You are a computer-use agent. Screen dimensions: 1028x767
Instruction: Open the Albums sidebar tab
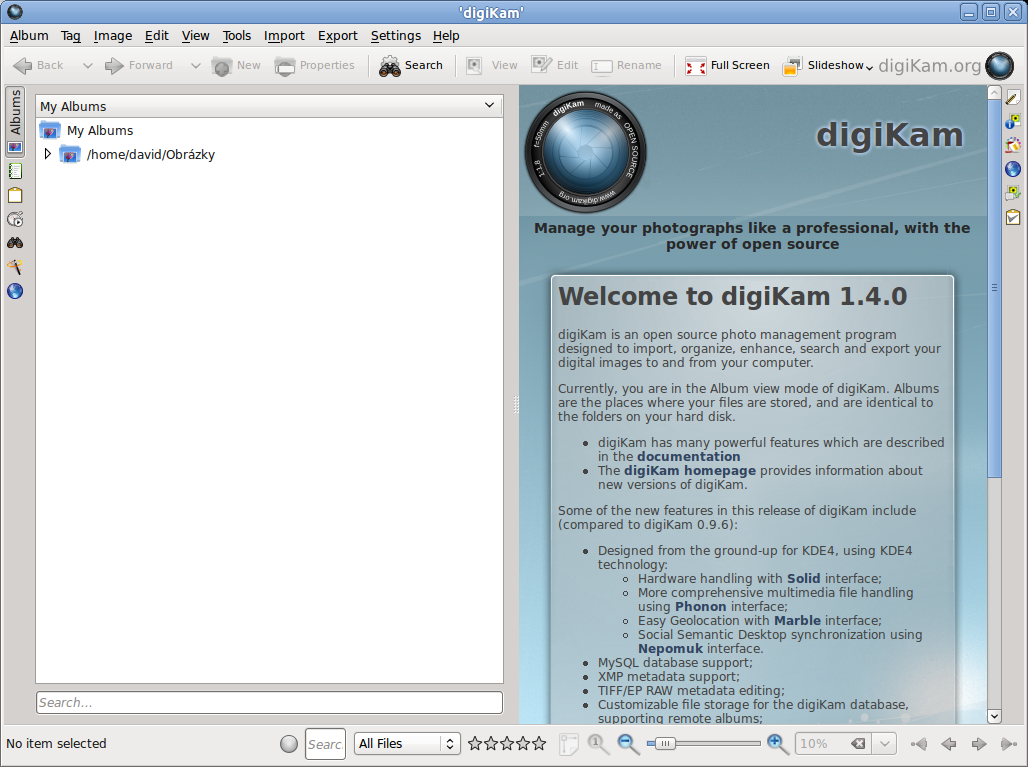(15, 121)
